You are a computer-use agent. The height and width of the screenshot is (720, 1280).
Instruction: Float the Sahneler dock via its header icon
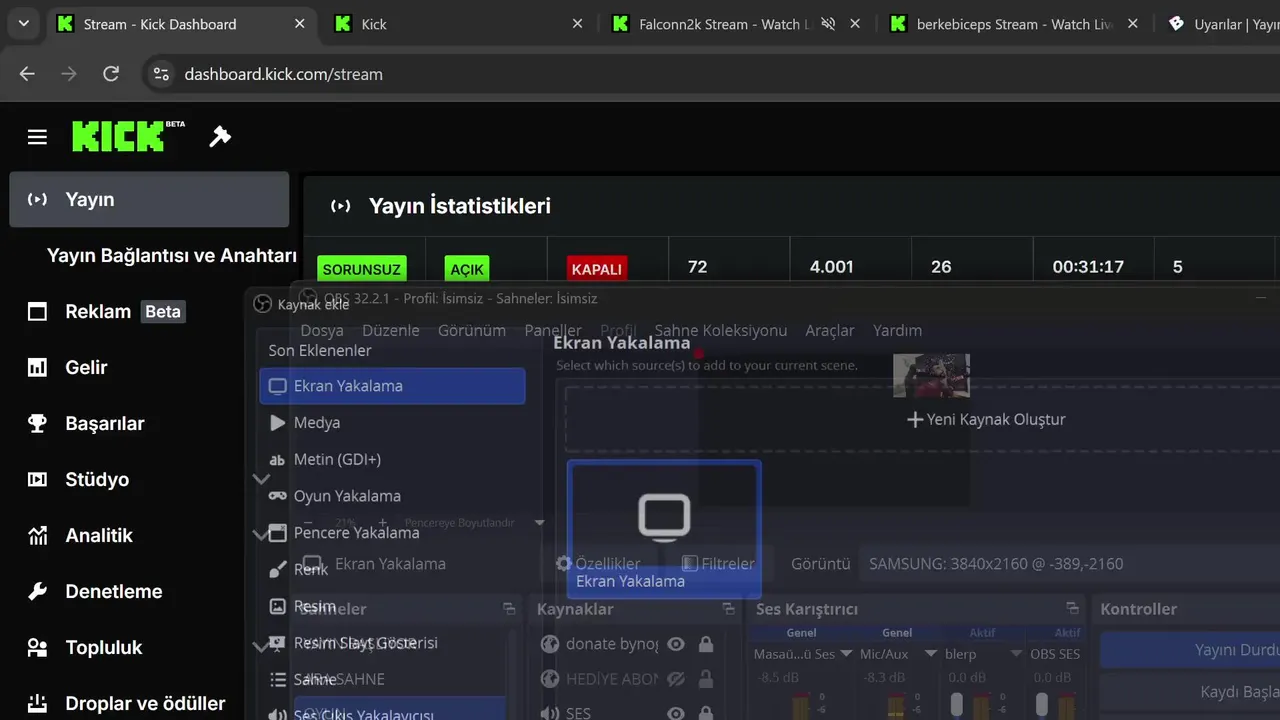(x=509, y=609)
